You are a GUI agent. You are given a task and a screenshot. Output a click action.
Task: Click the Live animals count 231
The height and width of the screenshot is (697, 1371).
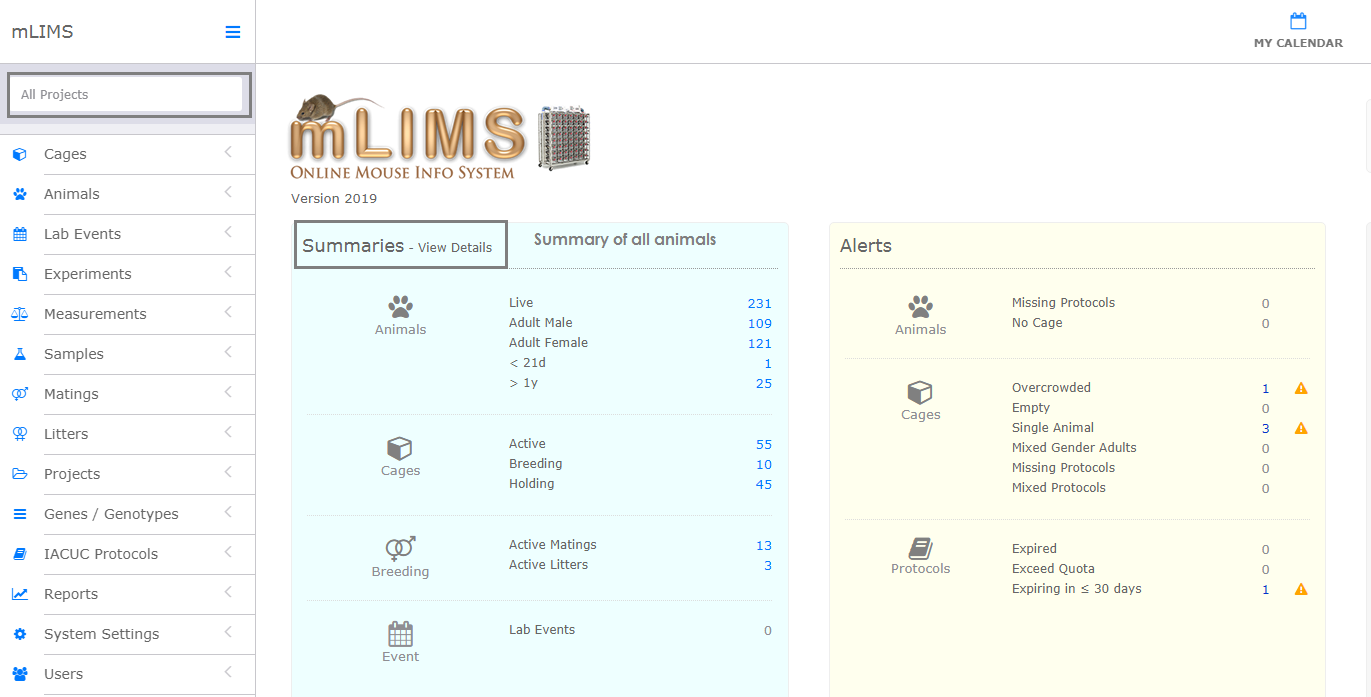(x=759, y=304)
